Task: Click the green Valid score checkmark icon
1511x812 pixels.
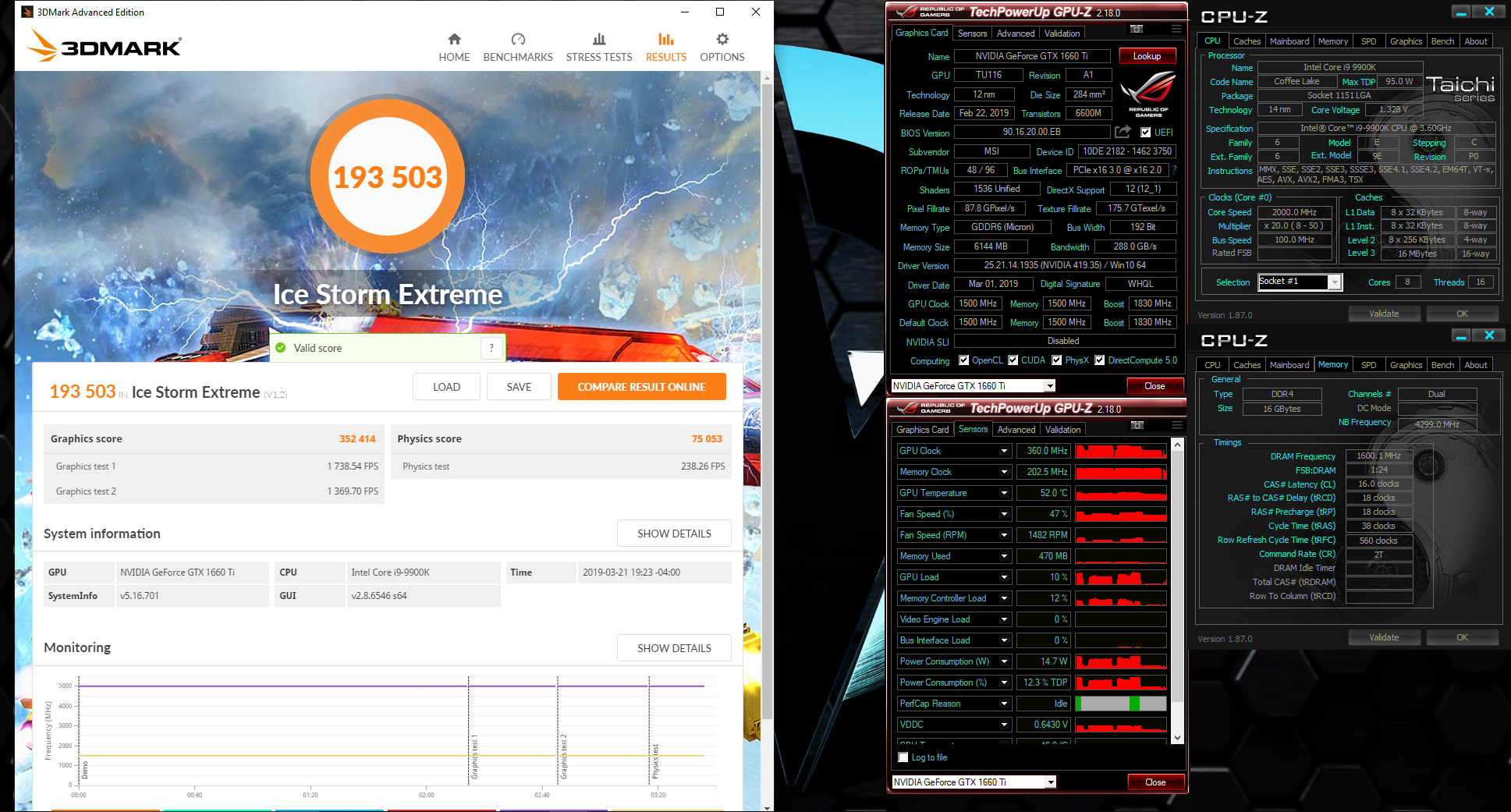Action: coord(281,348)
